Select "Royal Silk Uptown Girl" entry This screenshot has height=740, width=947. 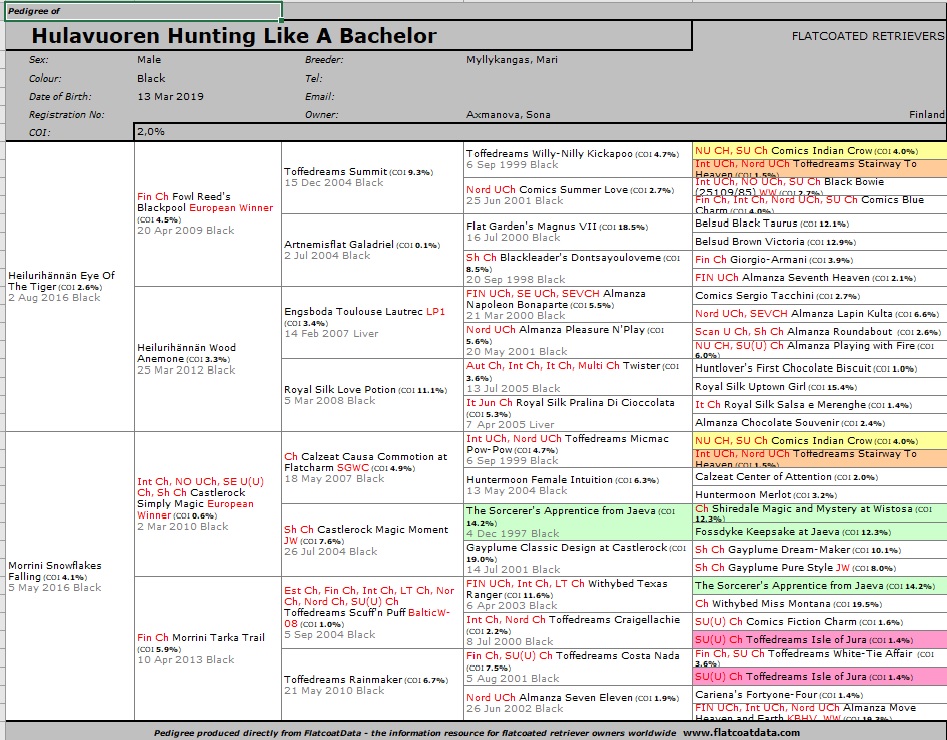820,386
